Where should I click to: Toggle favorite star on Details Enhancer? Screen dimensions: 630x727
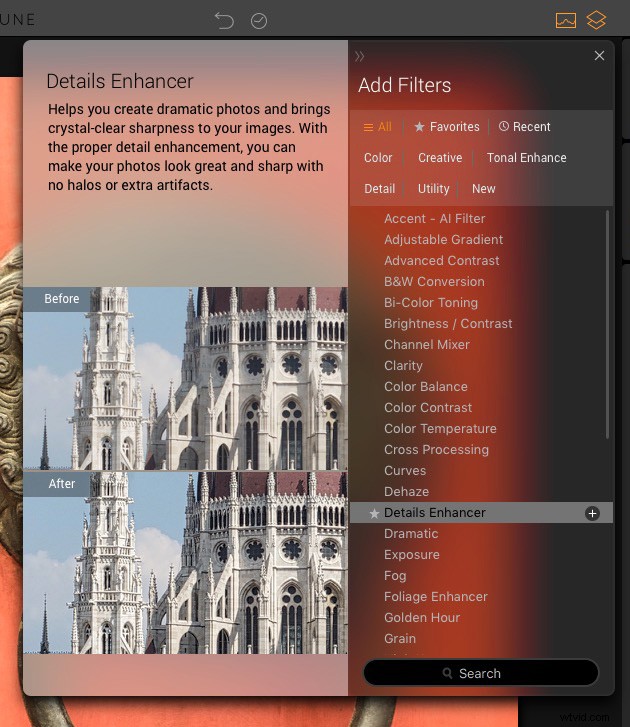tap(374, 513)
